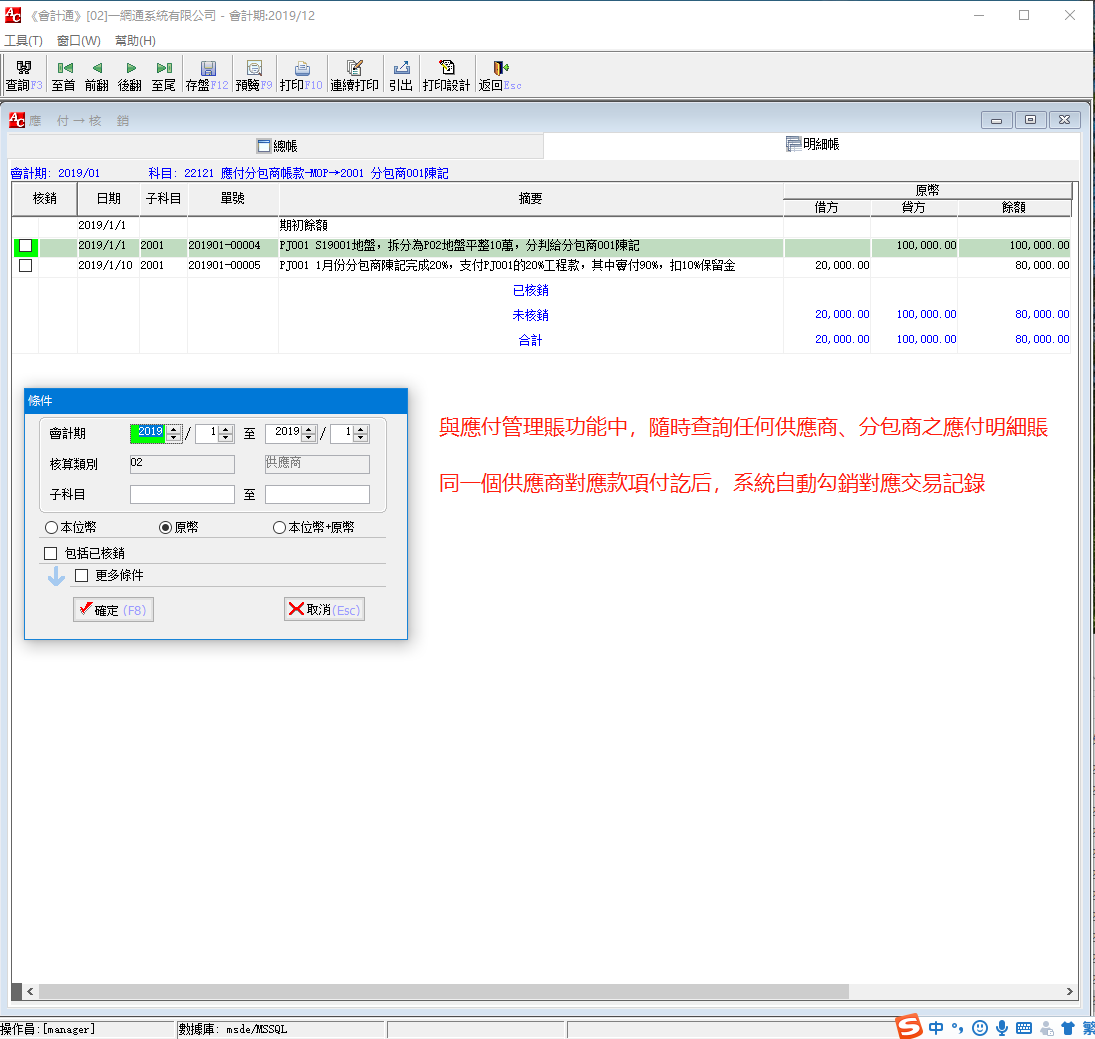
Task: Open the 工具(T) menu
Action: click(24, 41)
